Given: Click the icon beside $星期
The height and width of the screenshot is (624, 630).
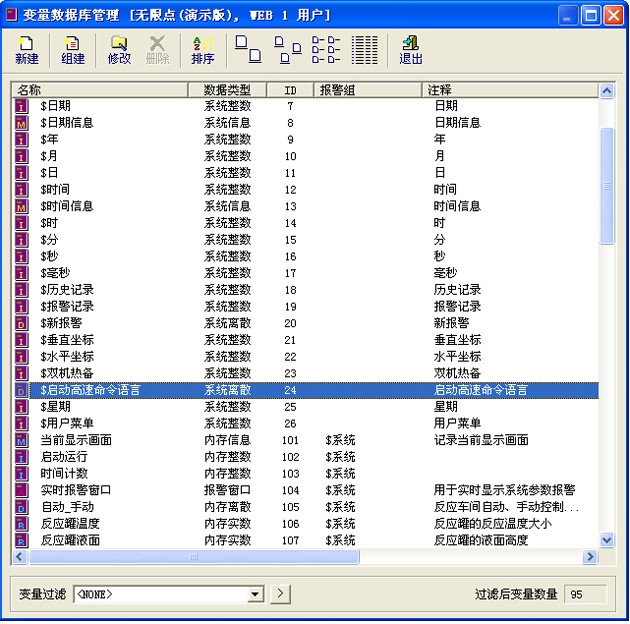Looking at the screenshot, I should (x=21, y=407).
